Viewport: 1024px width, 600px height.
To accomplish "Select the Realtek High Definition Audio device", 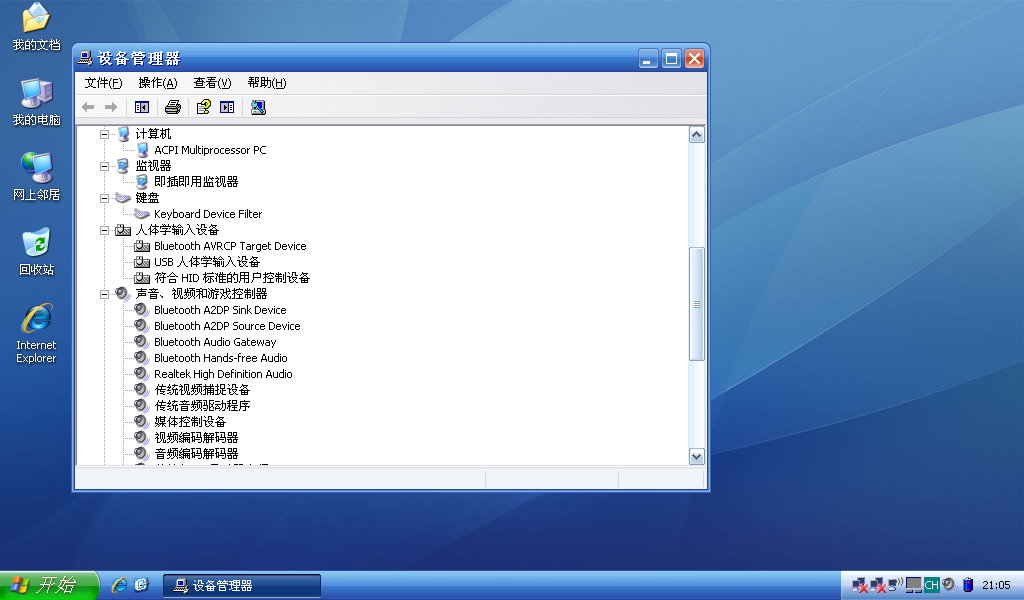I will 223,374.
